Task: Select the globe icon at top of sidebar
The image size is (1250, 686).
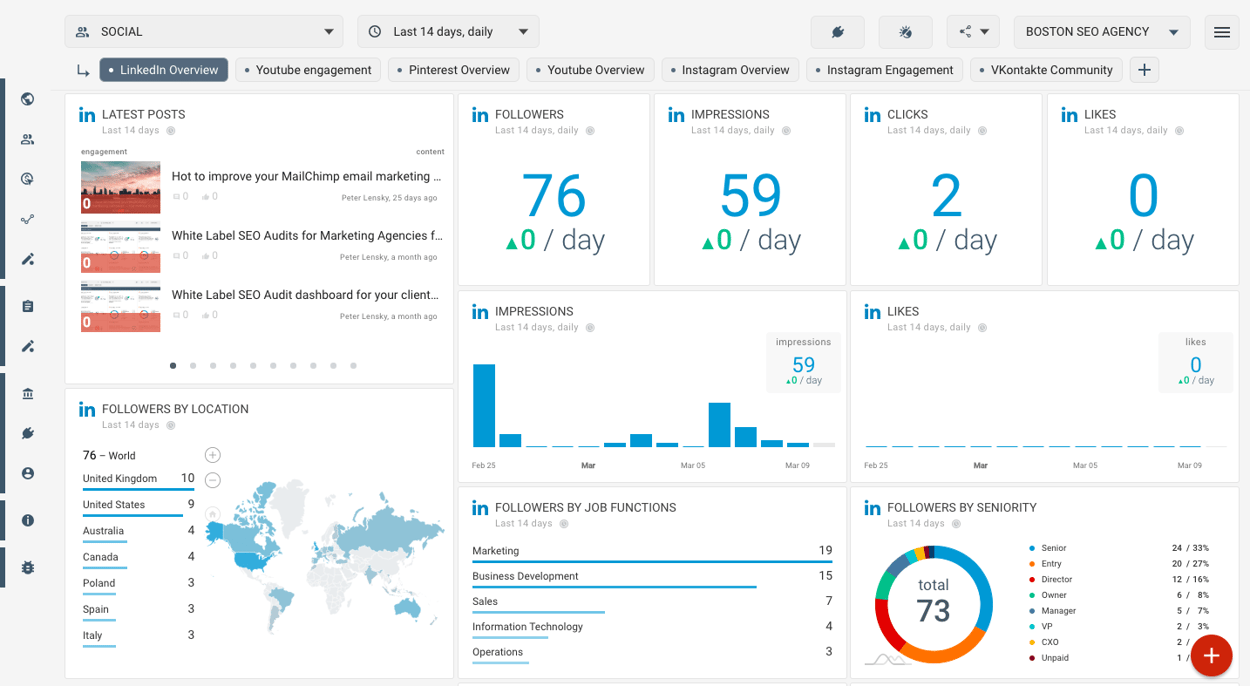Action: tap(26, 99)
